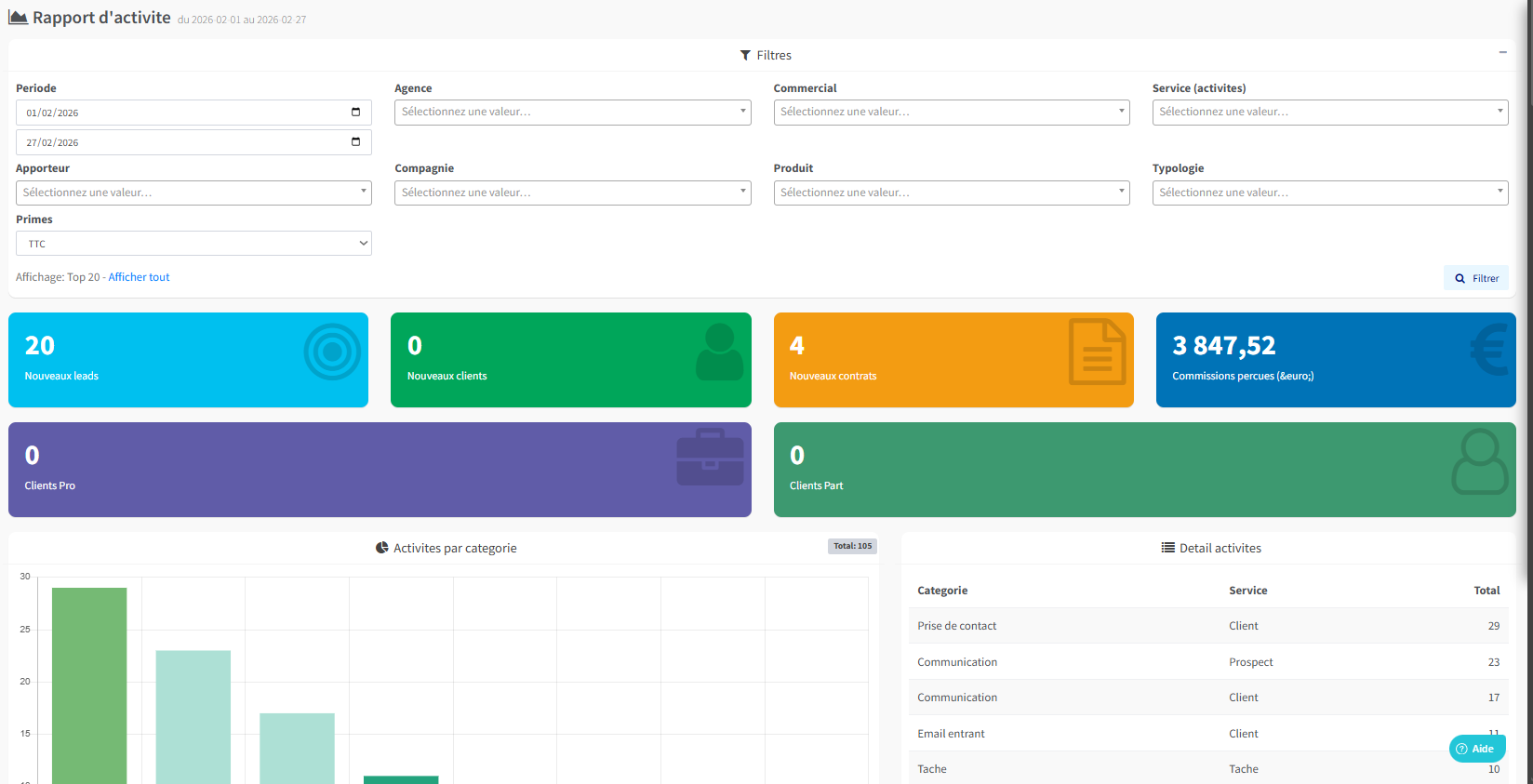
Task: Open the Aide help button
Action: pos(1476,749)
